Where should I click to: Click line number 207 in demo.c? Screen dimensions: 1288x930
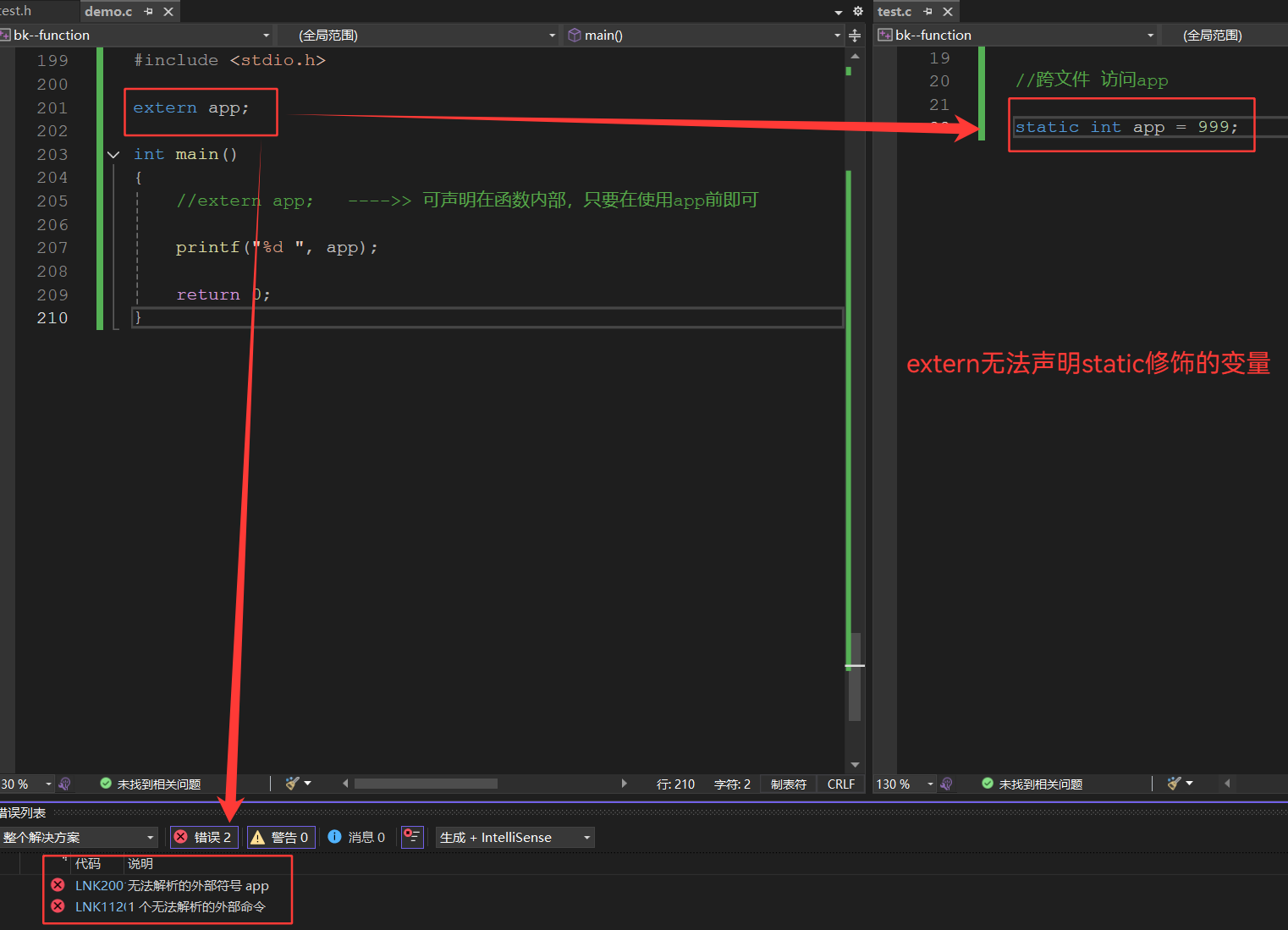[52, 248]
